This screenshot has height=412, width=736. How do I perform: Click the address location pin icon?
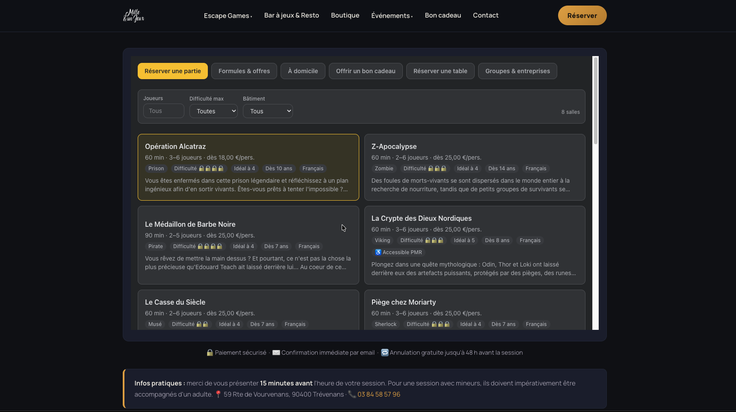218,394
